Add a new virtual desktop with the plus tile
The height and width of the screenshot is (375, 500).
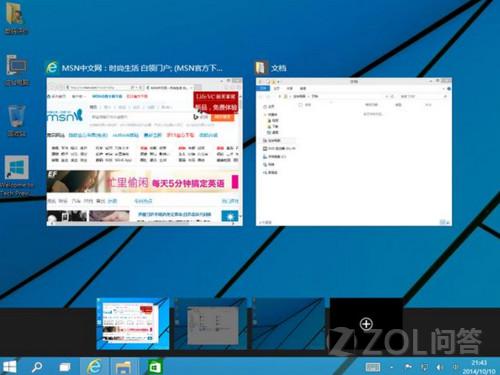366,324
